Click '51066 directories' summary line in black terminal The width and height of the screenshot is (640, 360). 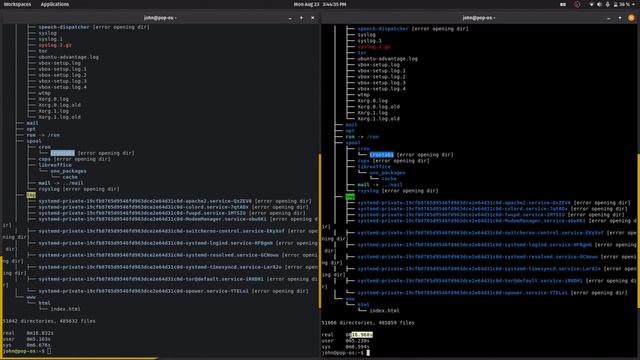[368, 323]
